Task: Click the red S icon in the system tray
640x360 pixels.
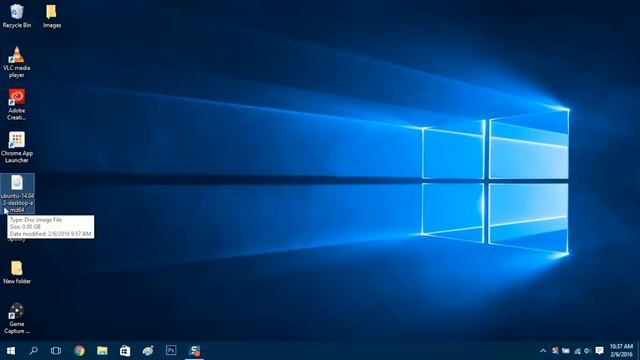Action: tap(555, 351)
